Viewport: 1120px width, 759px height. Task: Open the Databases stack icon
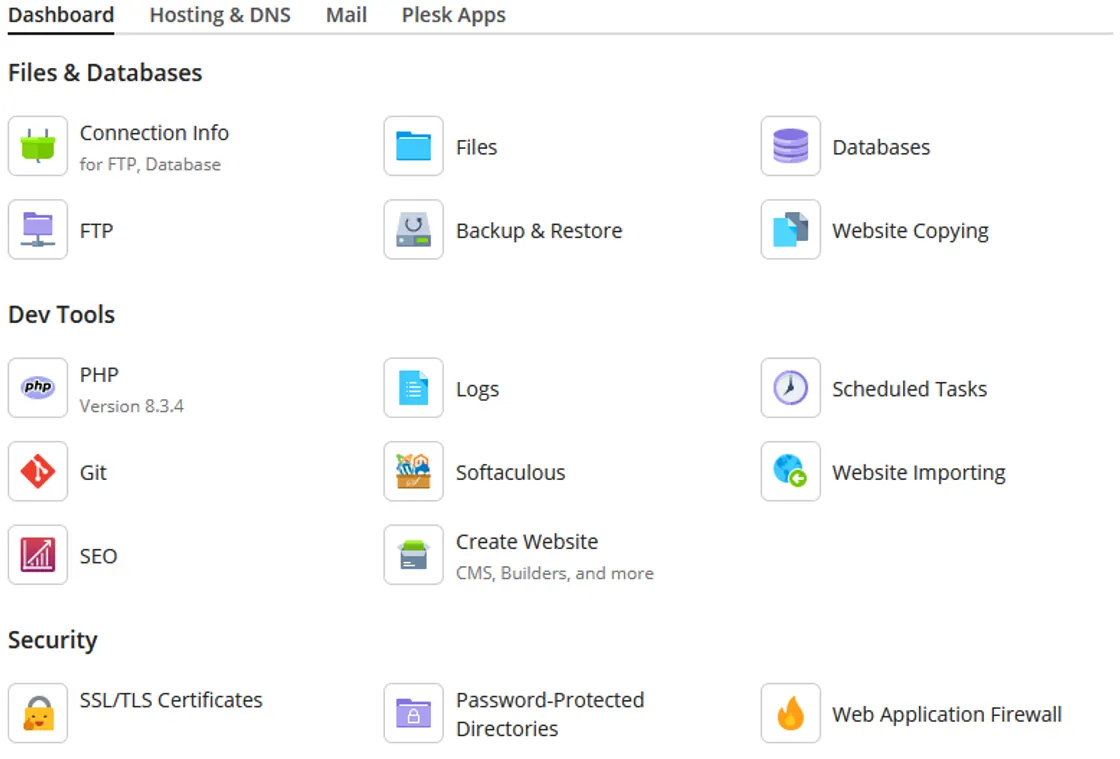pyautogui.click(x=791, y=146)
